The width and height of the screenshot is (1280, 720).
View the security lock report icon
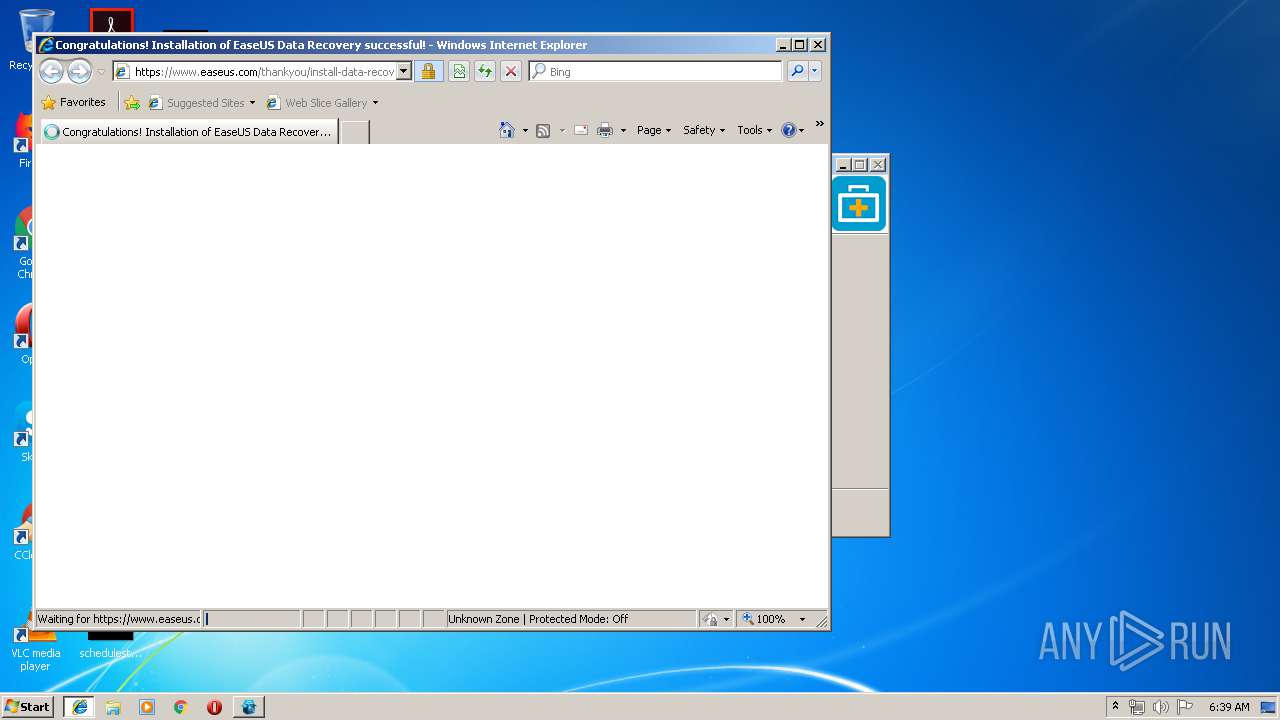click(x=428, y=72)
